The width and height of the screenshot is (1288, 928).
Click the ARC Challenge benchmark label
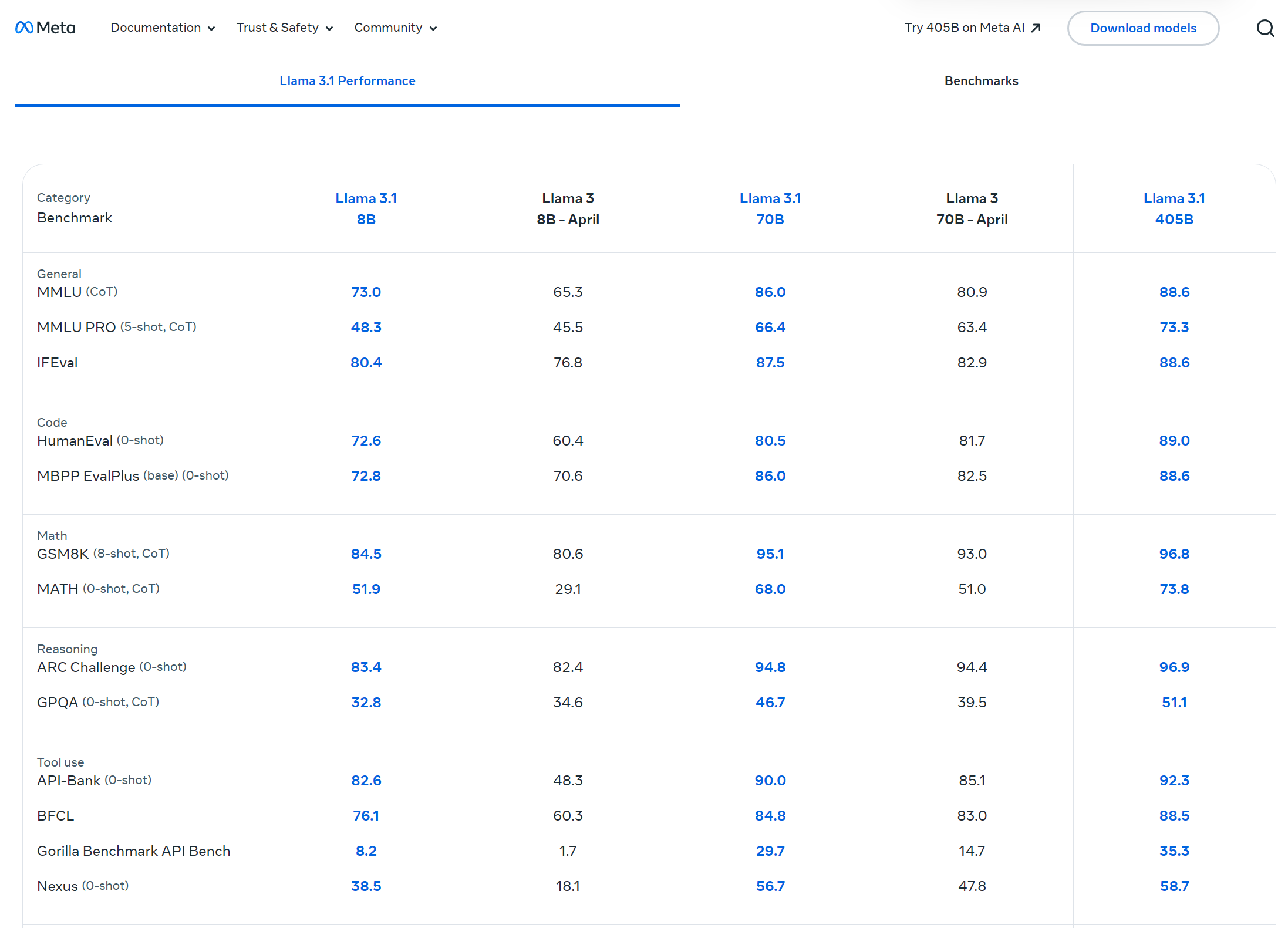coord(112,667)
